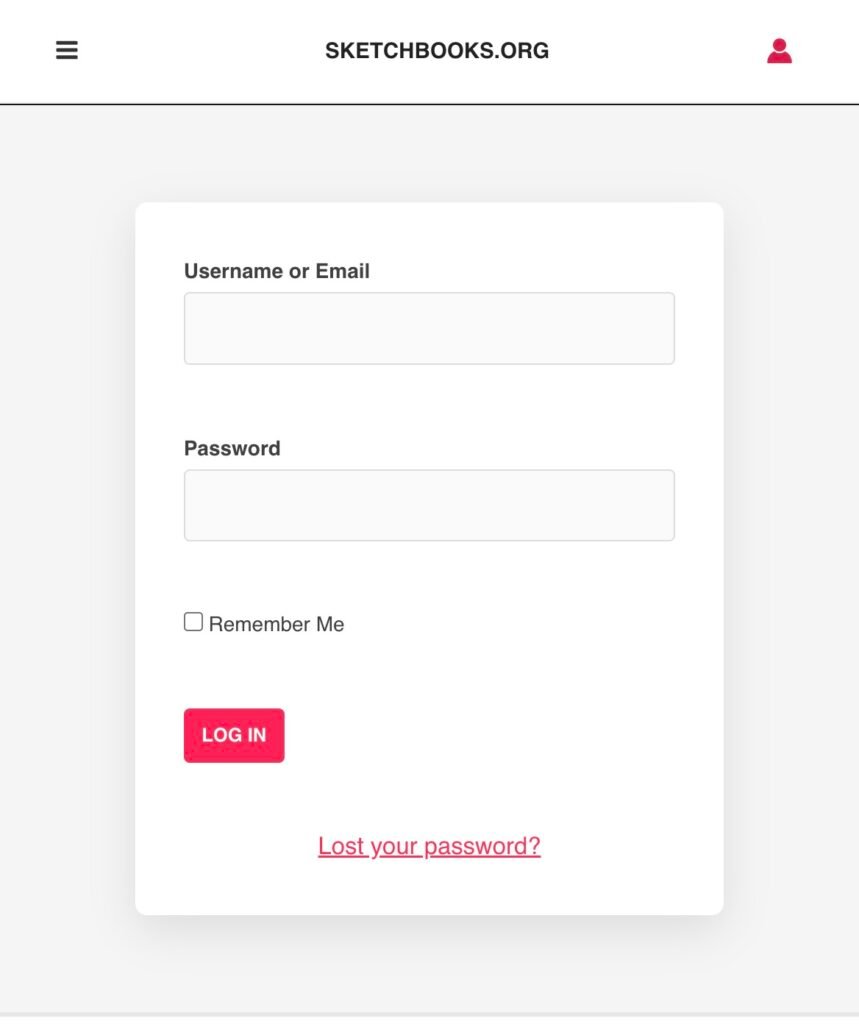859x1024 pixels.
Task: Focus the Username or Email field
Action: [428, 327]
